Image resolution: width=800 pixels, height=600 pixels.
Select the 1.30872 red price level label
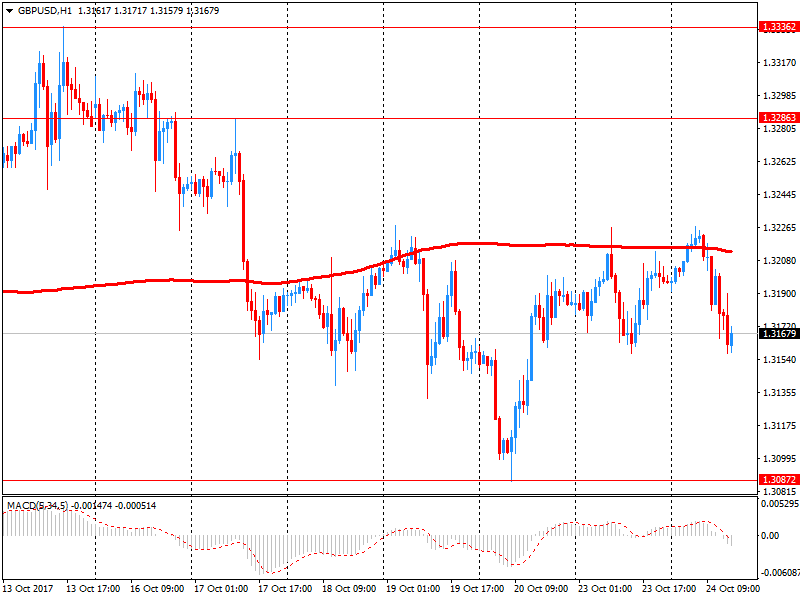[x=779, y=480]
